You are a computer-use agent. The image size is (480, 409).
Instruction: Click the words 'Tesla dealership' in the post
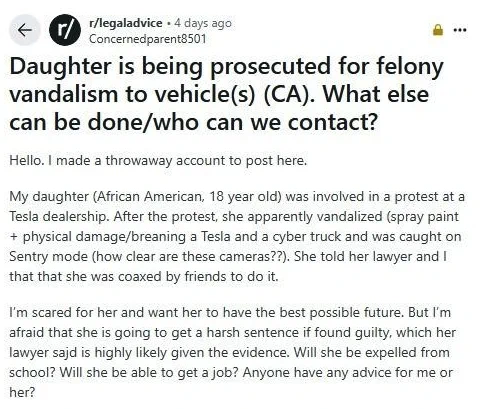[59, 217]
